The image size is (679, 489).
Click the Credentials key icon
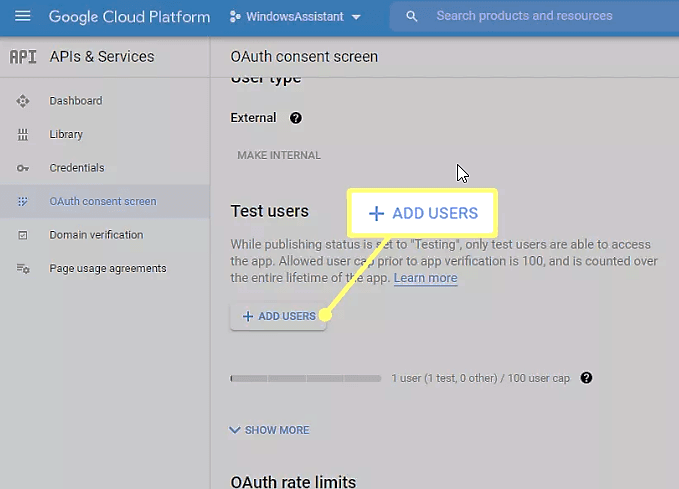pos(23,168)
